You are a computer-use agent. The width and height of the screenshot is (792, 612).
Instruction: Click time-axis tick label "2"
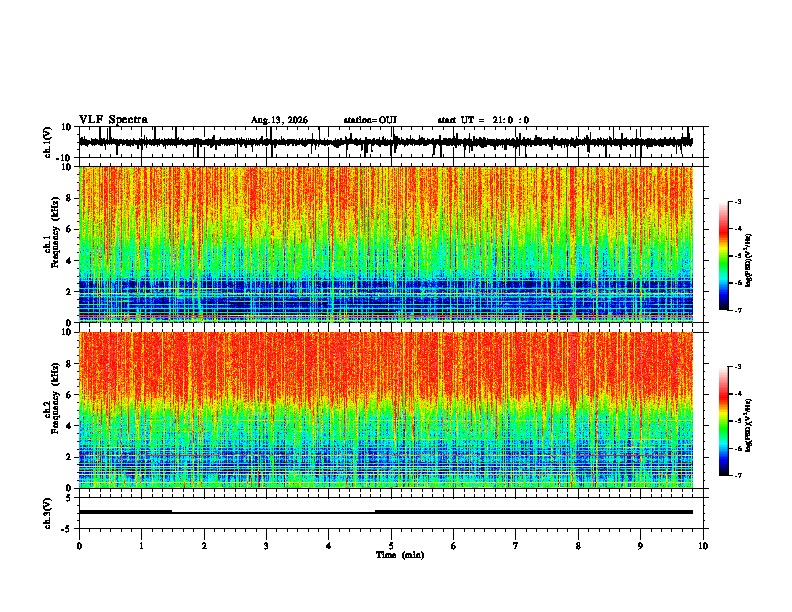204,546
